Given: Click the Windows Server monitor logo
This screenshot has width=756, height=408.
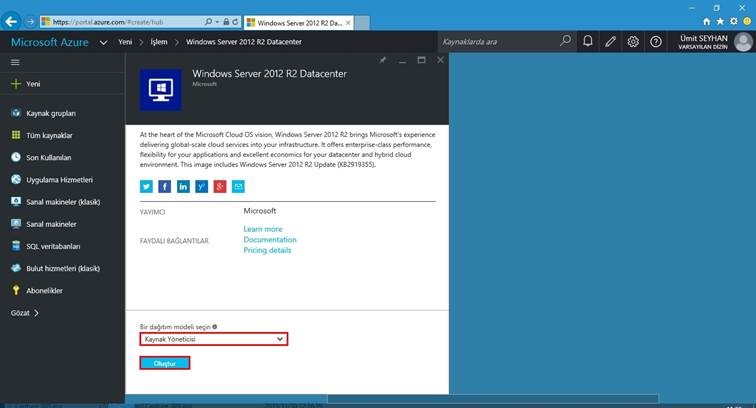Looking at the screenshot, I should [161, 90].
